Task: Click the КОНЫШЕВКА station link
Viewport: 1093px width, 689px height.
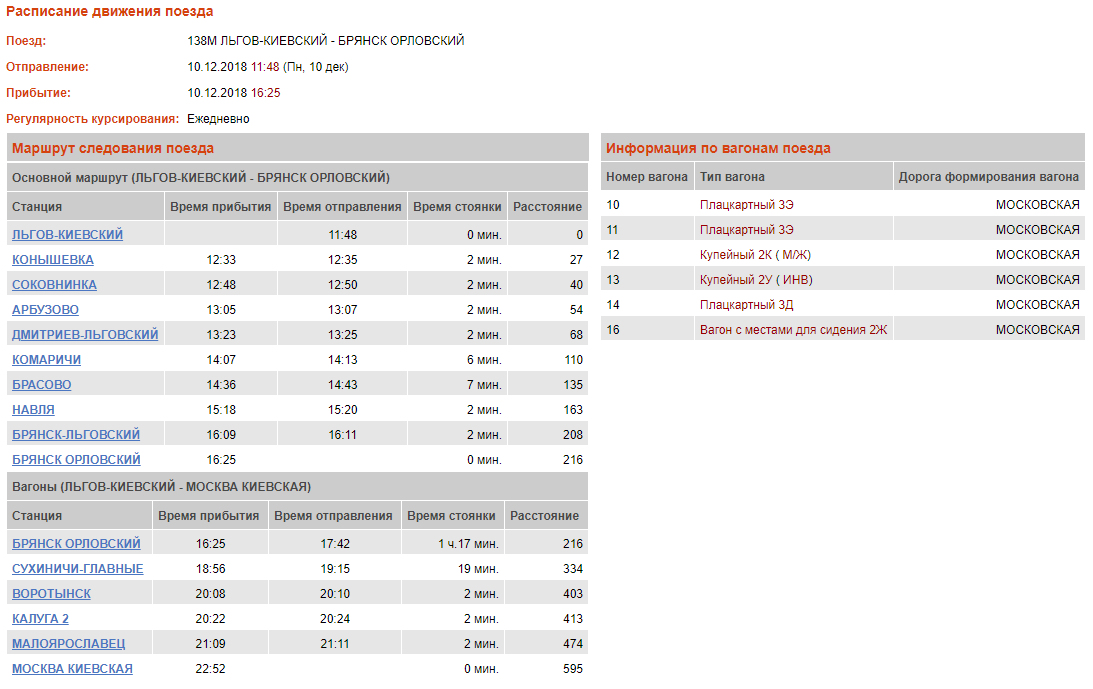Action: coord(53,260)
